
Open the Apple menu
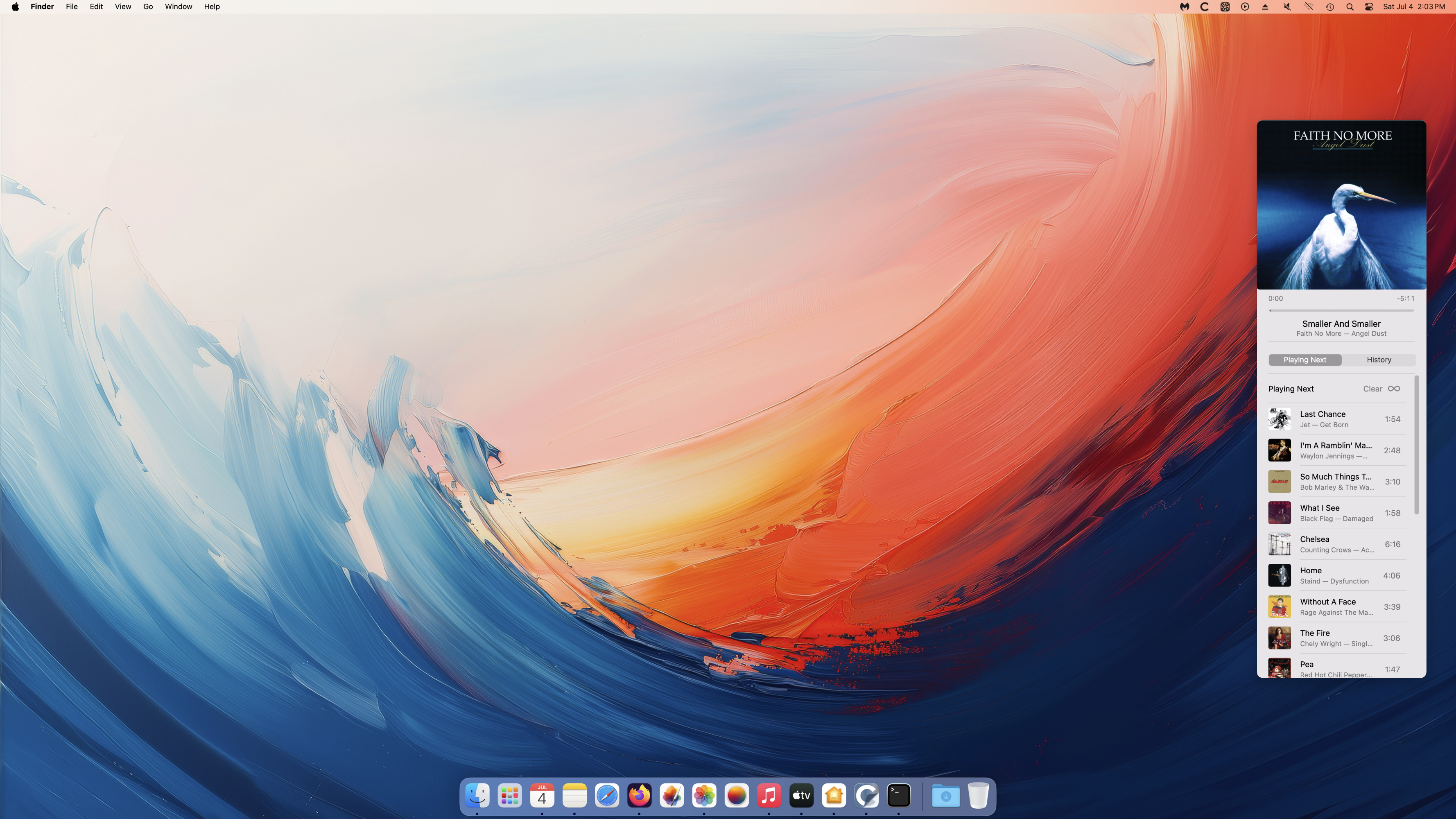tap(15, 7)
